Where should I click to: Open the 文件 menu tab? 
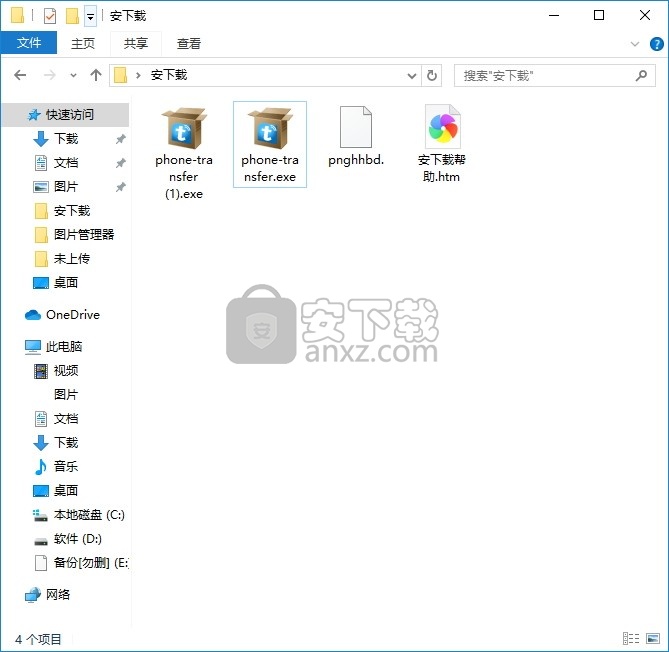click(29, 43)
